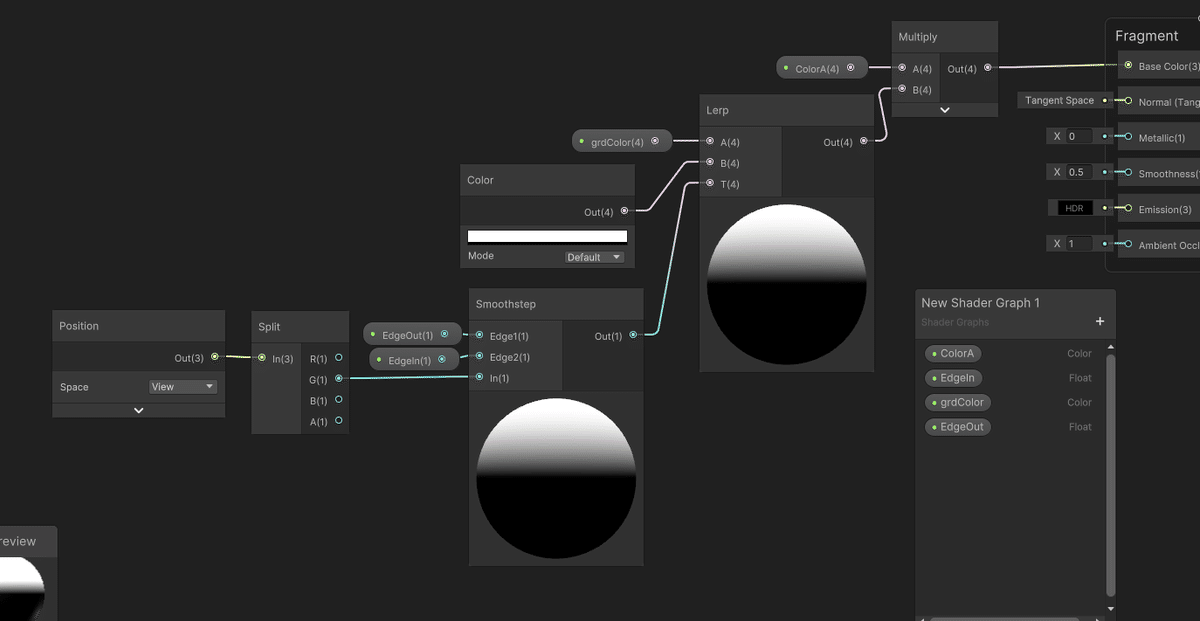Open the Space dropdown on the Position node

(x=182, y=386)
